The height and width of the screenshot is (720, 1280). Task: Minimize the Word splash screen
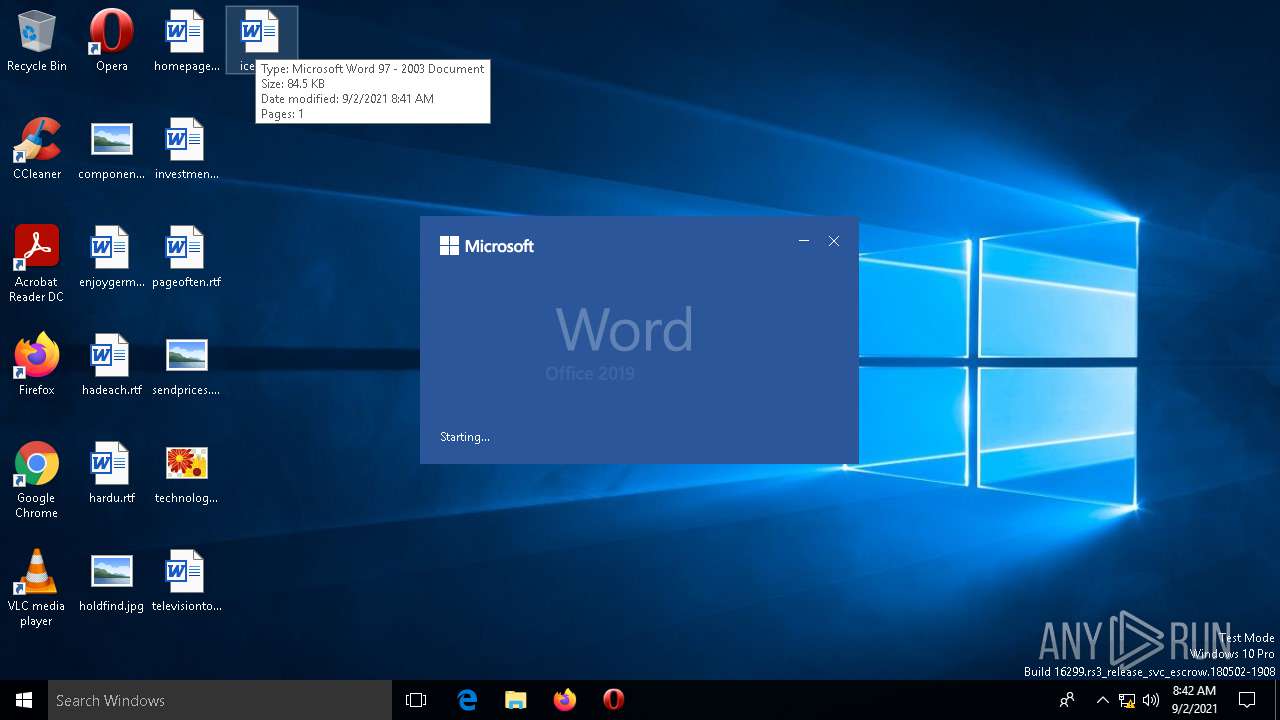point(804,241)
